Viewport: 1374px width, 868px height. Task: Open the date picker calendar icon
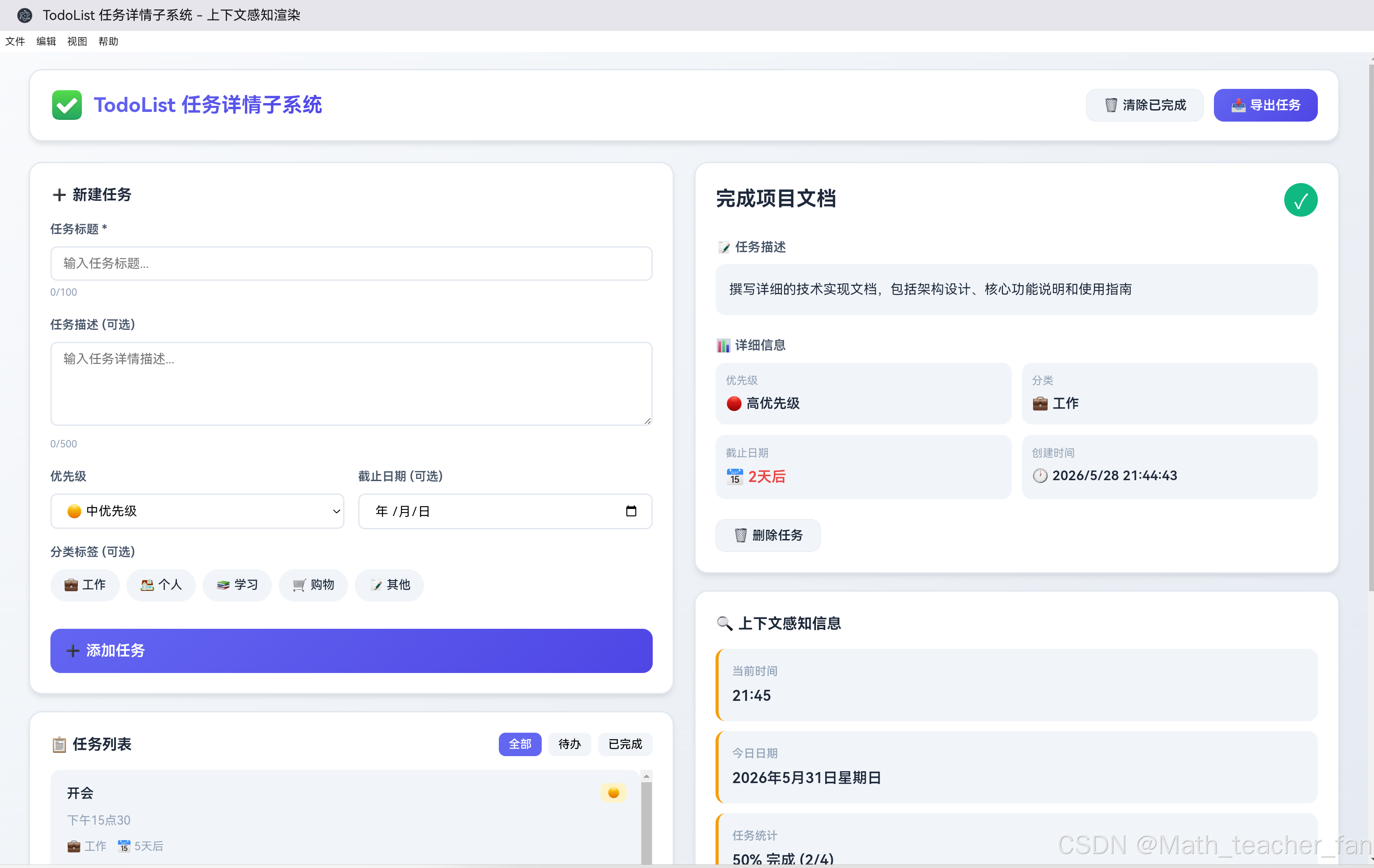pyautogui.click(x=631, y=511)
